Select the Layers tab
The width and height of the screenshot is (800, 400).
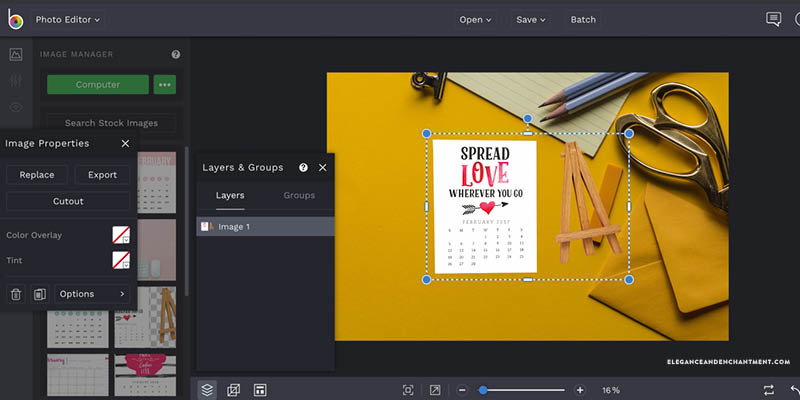coord(230,196)
